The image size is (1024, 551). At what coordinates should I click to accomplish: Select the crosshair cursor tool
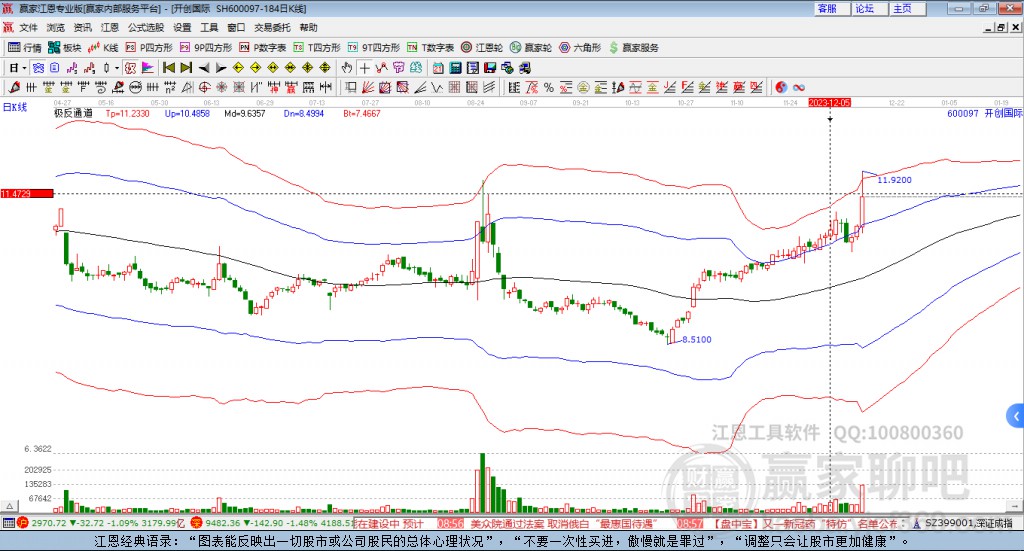point(366,68)
